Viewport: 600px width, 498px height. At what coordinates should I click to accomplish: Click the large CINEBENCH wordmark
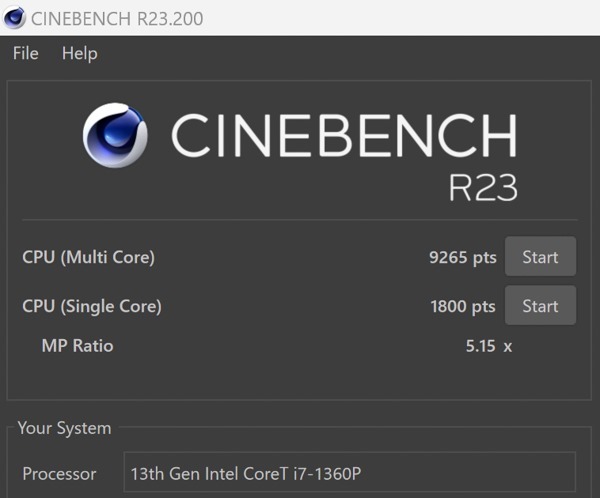(344, 135)
